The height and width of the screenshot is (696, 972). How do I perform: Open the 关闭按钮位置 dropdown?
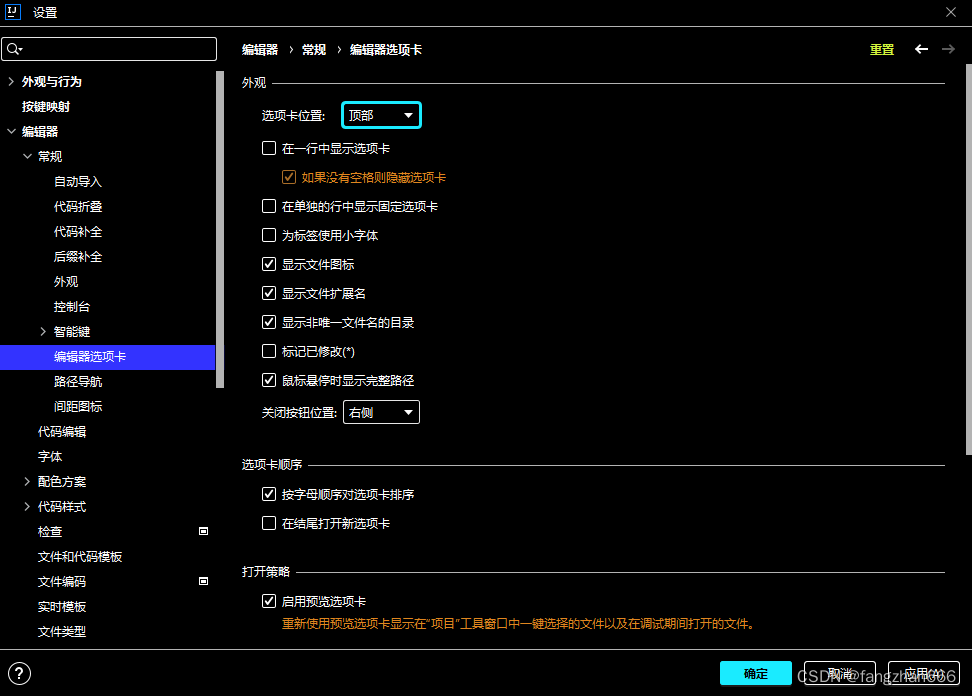click(381, 412)
